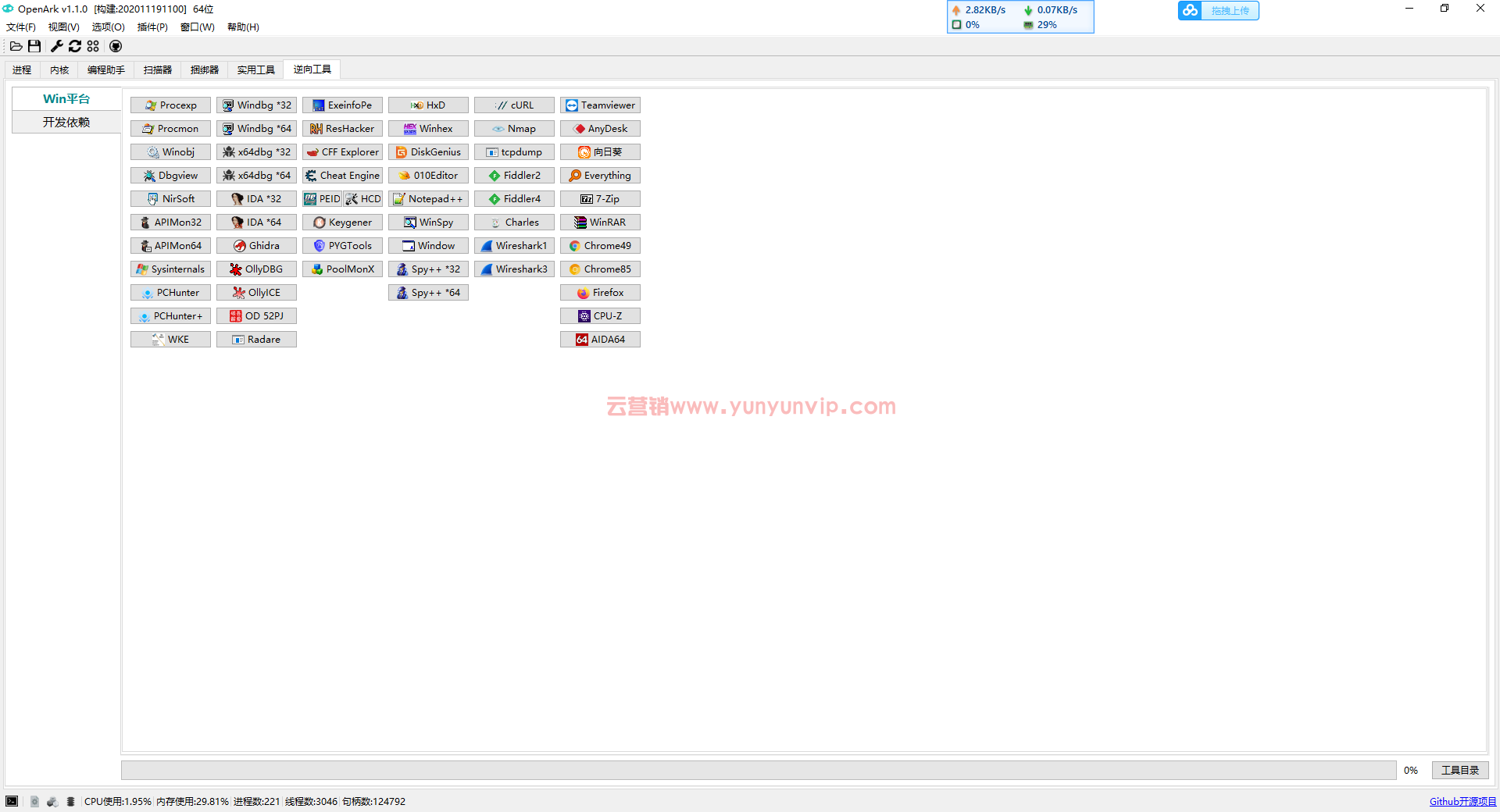Open Notepad++
The height and width of the screenshot is (812, 1500).
point(428,199)
